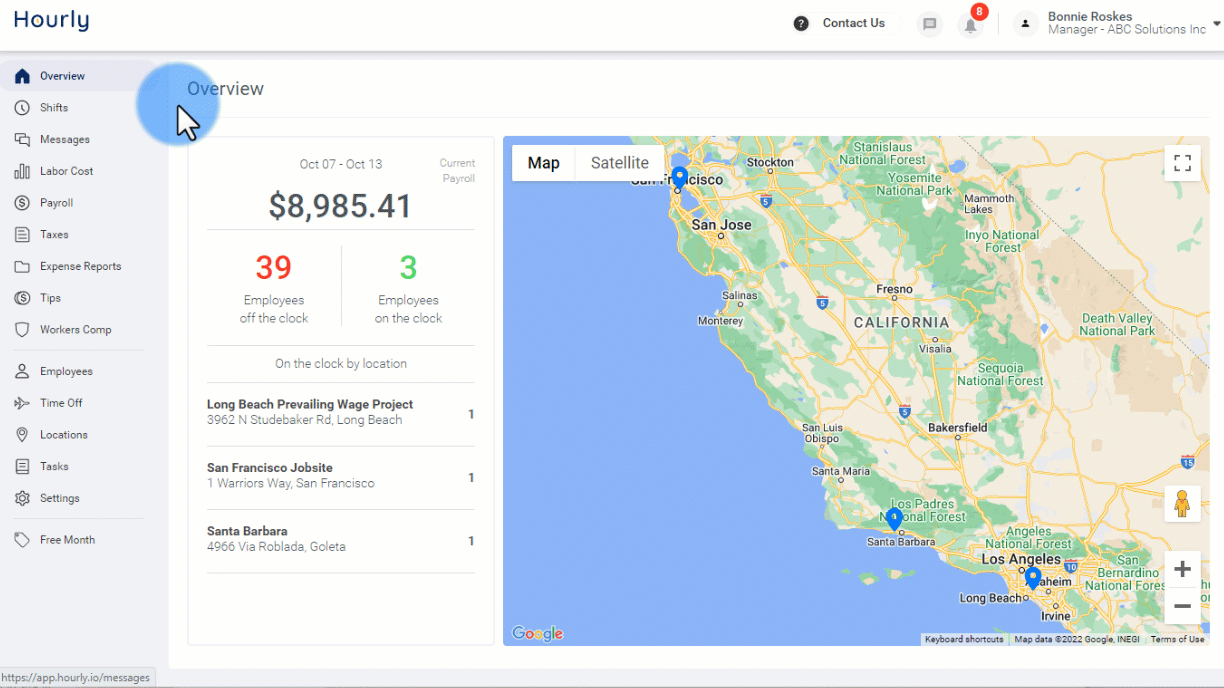The image size is (1224, 688).
Task: Select San Francisco Jobsite location row
Action: 340,476
